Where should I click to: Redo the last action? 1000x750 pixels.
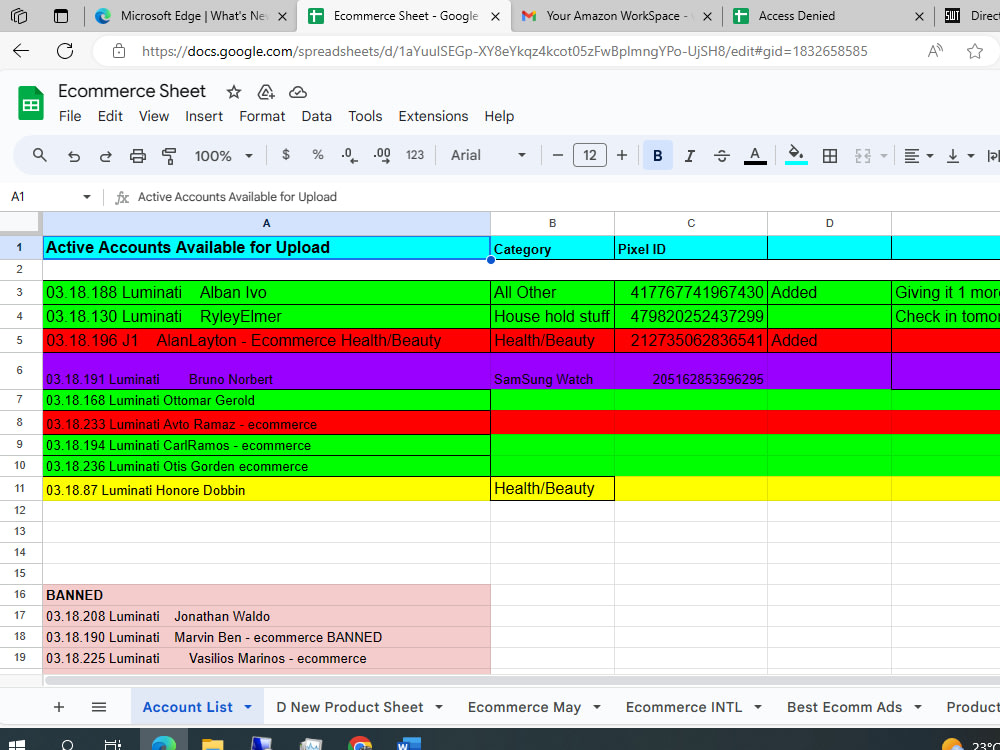click(106, 156)
